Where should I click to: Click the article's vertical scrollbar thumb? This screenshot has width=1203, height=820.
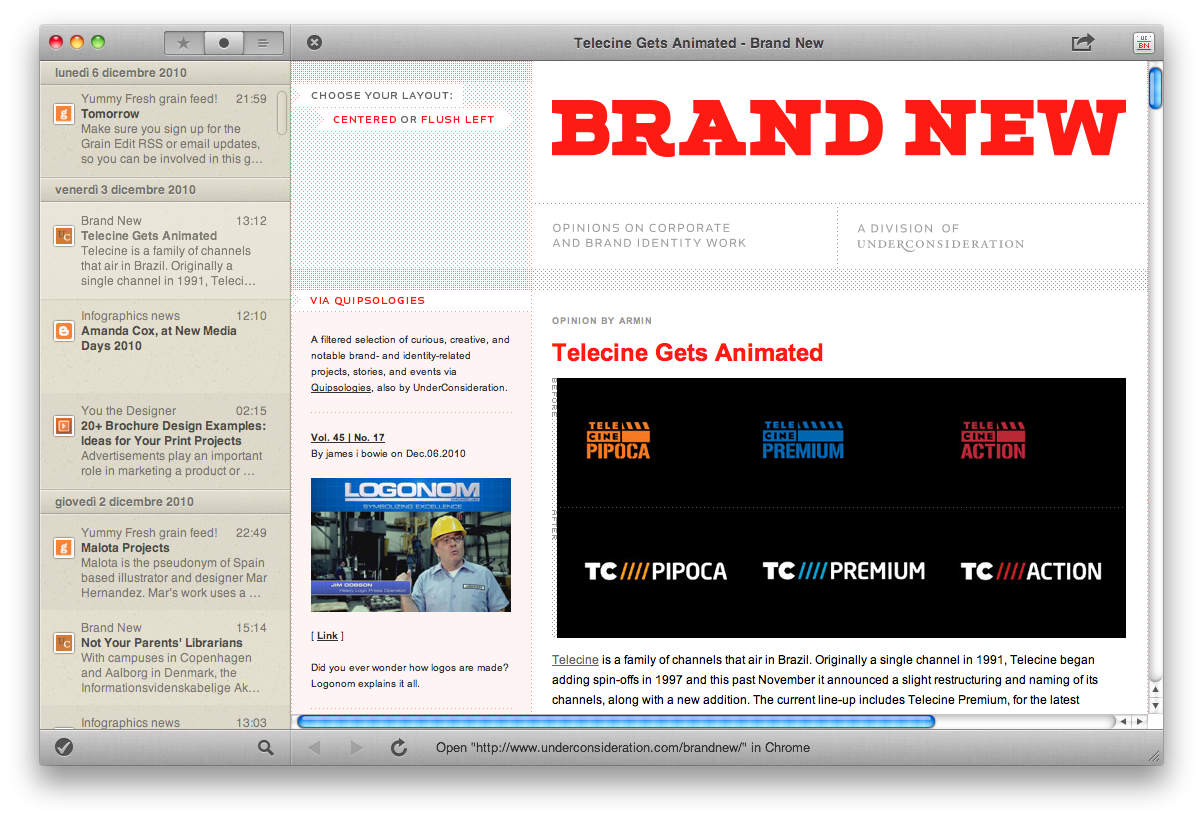click(x=1155, y=87)
